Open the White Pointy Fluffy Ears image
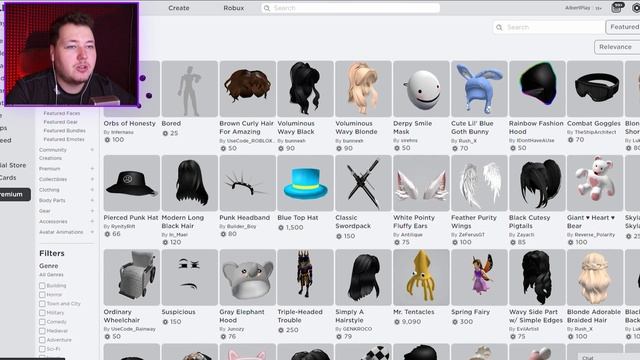The height and width of the screenshot is (360, 640). click(421, 183)
